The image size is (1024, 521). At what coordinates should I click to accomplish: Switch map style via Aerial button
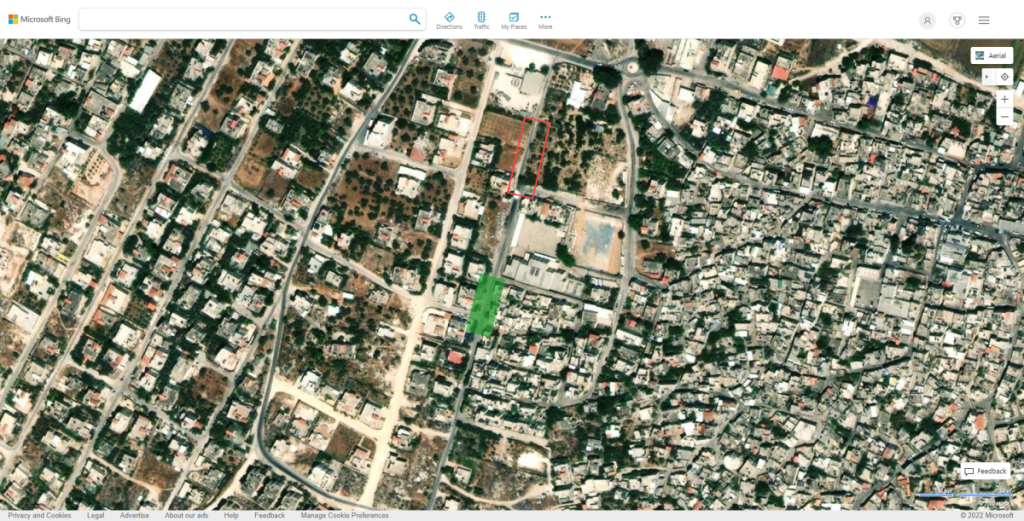pos(992,56)
